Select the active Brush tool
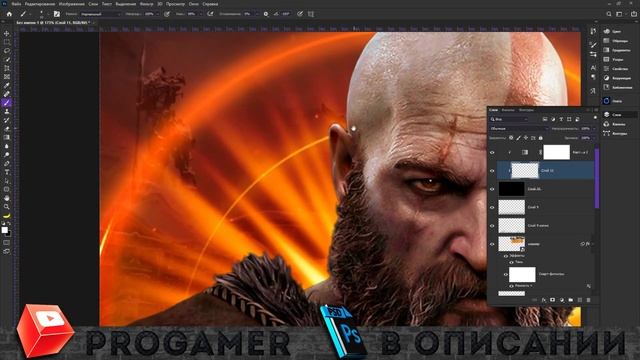Screen dimensions: 640x360 tap(7, 102)
